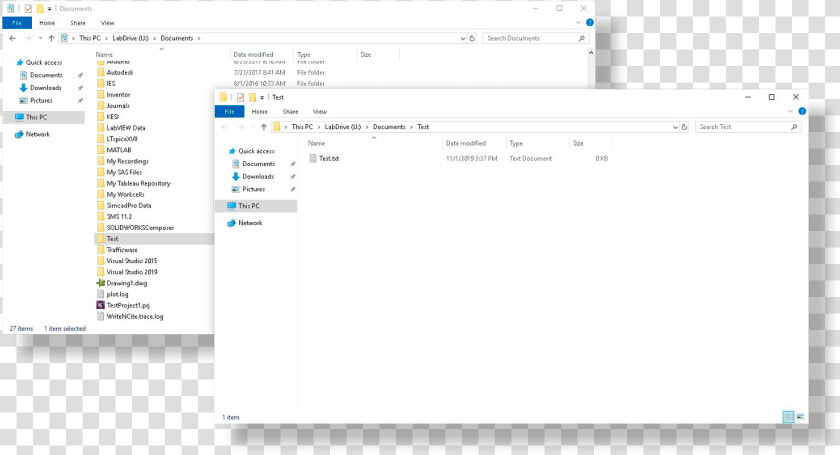Open Home tab in Documents window
Viewport: 840px width, 455px height.
tap(47, 23)
